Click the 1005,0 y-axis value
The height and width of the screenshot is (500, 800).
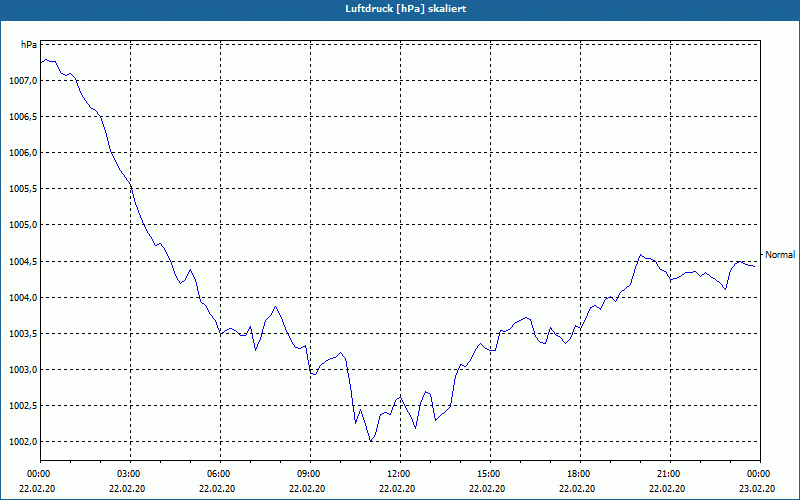(23, 225)
